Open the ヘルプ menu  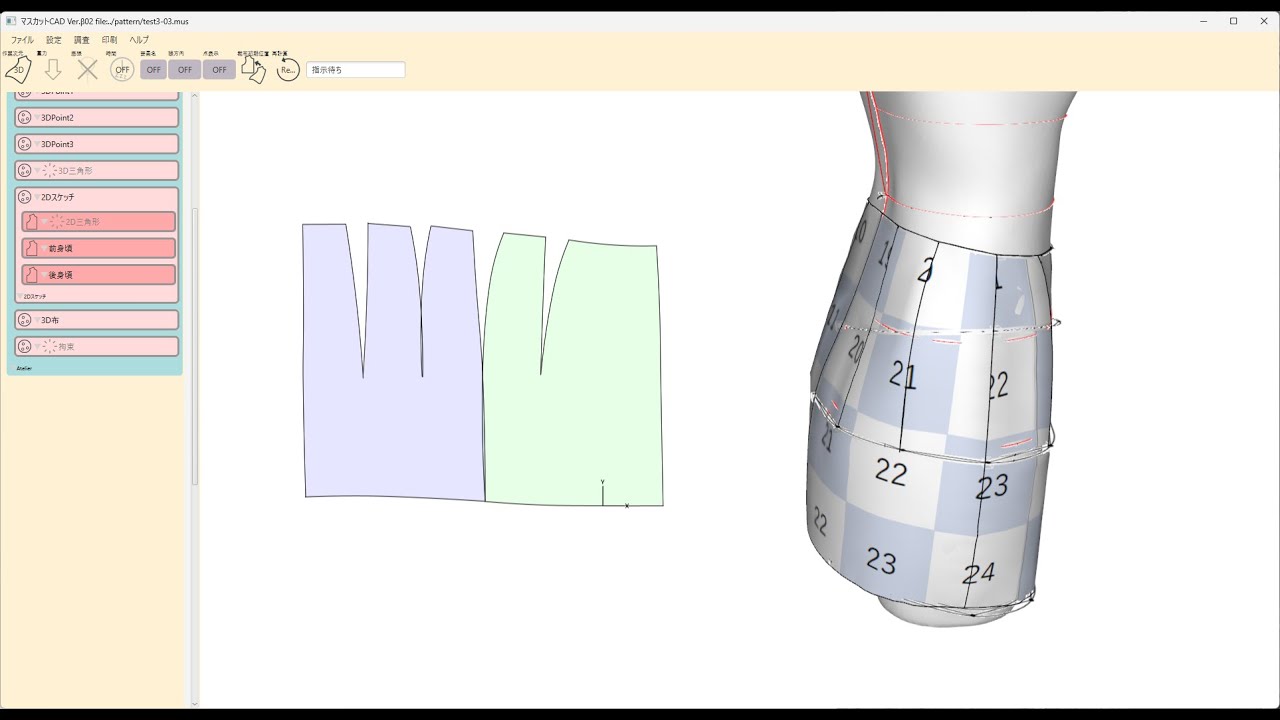click(139, 40)
